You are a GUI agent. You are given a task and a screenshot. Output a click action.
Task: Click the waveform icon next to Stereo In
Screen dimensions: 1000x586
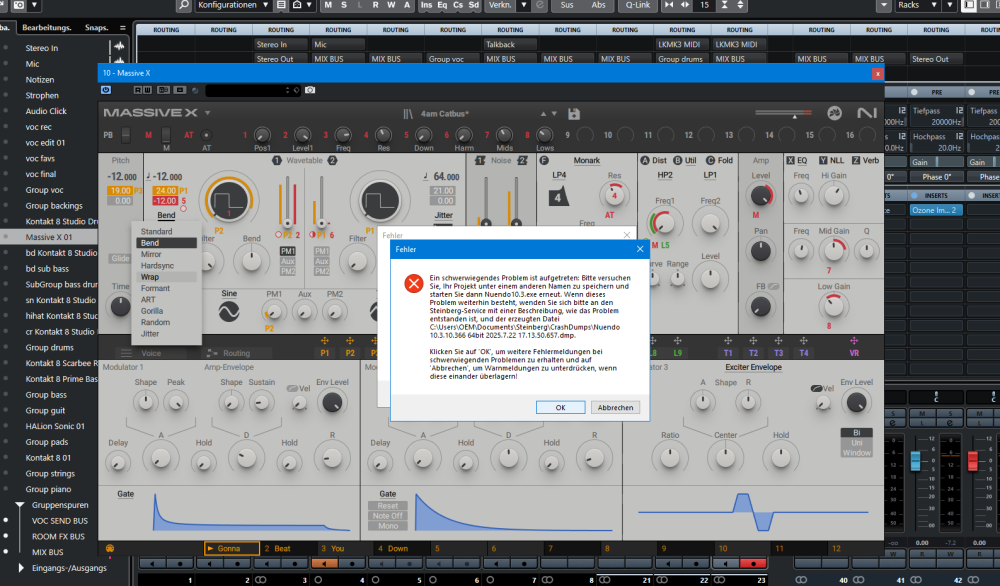pos(119,47)
